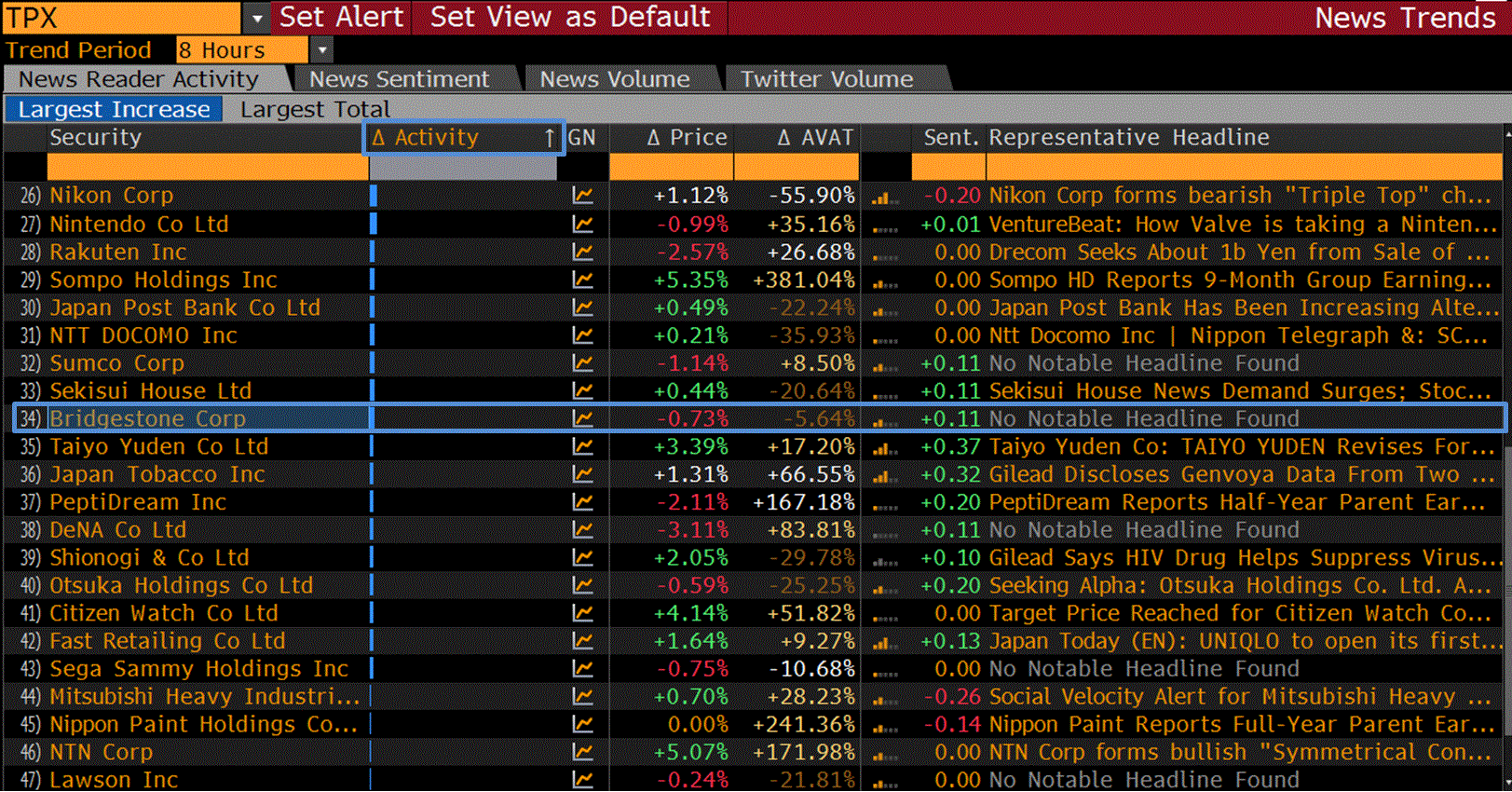This screenshot has width=1512, height=792.
Task: Open the chart icon for Mitsubishi Heavy Industries
Action: (x=582, y=697)
